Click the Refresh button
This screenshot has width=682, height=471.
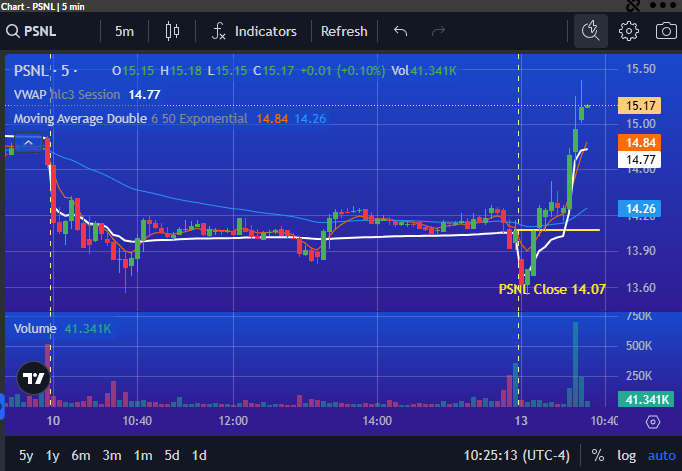(344, 31)
